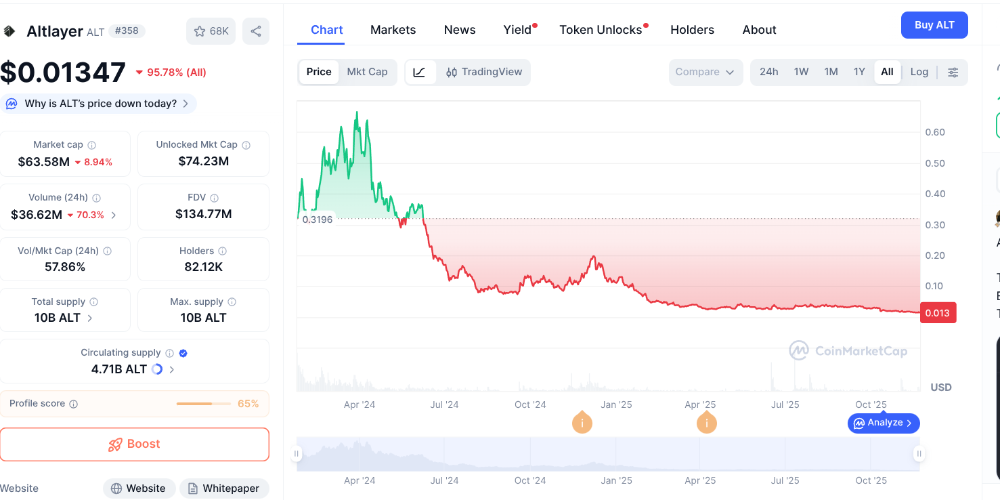Click the Profile score info icon

pyautogui.click(x=74, y=404)
